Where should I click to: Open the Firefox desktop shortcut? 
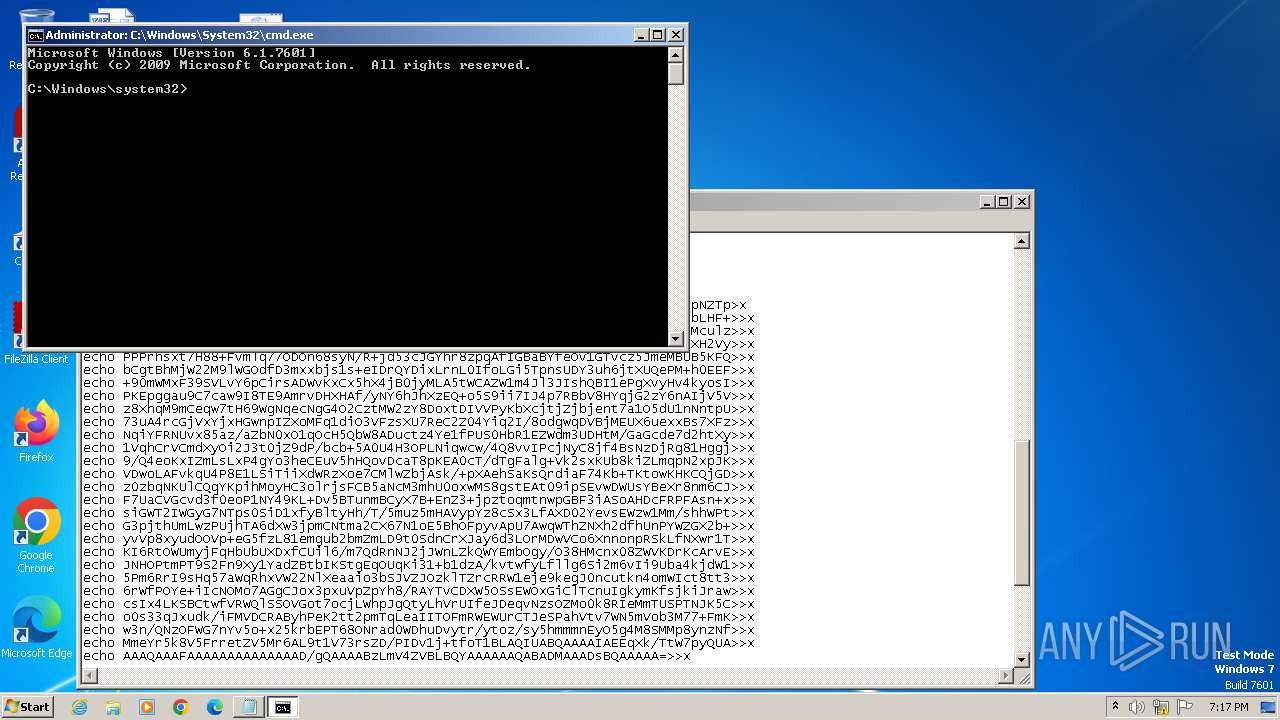point(36,433)
